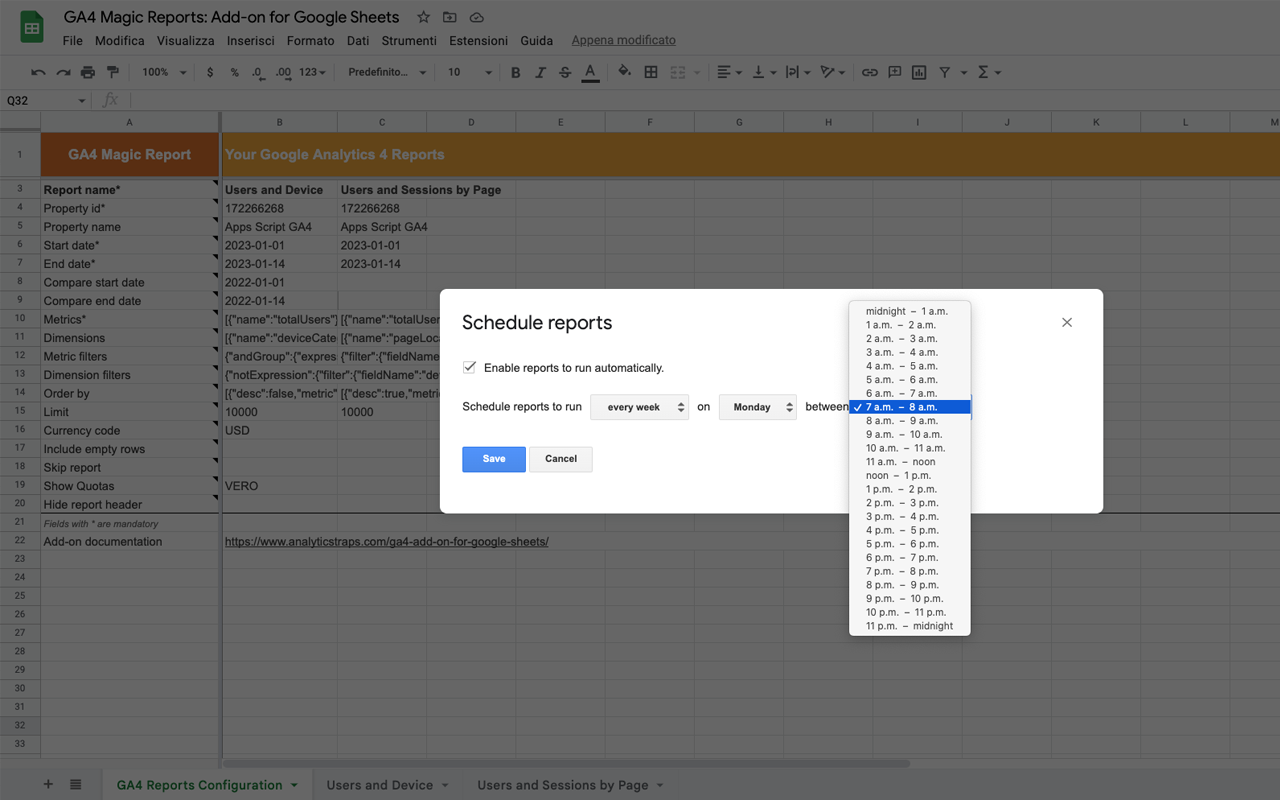Insert a link using the link icon
1280x800 pixels.
tap(869, 71)
